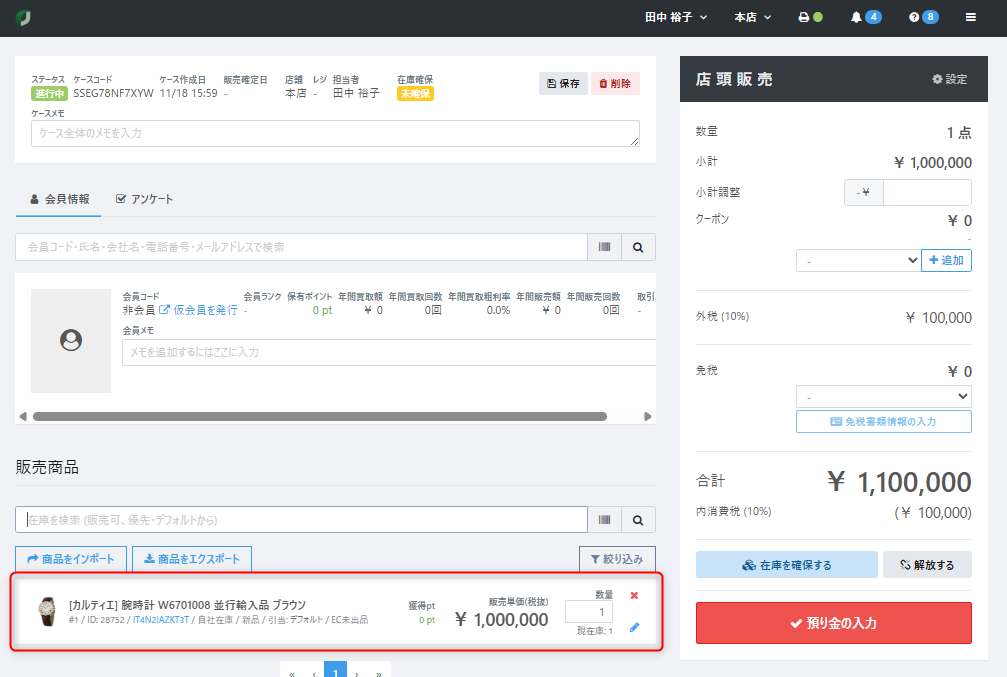Click 絞り込み filter button

click(617, 559)
